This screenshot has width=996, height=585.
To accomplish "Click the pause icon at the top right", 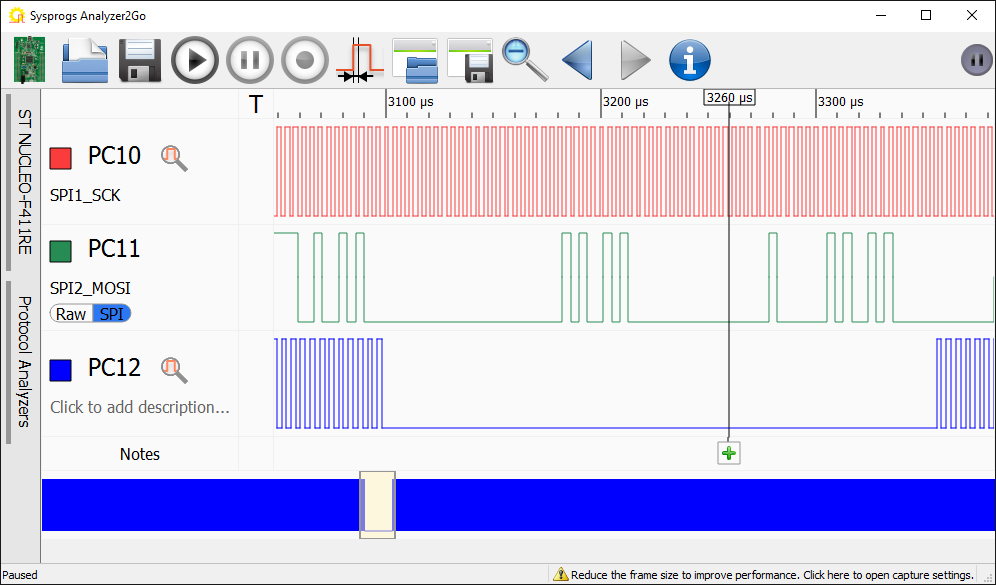I will pos(975,59).
